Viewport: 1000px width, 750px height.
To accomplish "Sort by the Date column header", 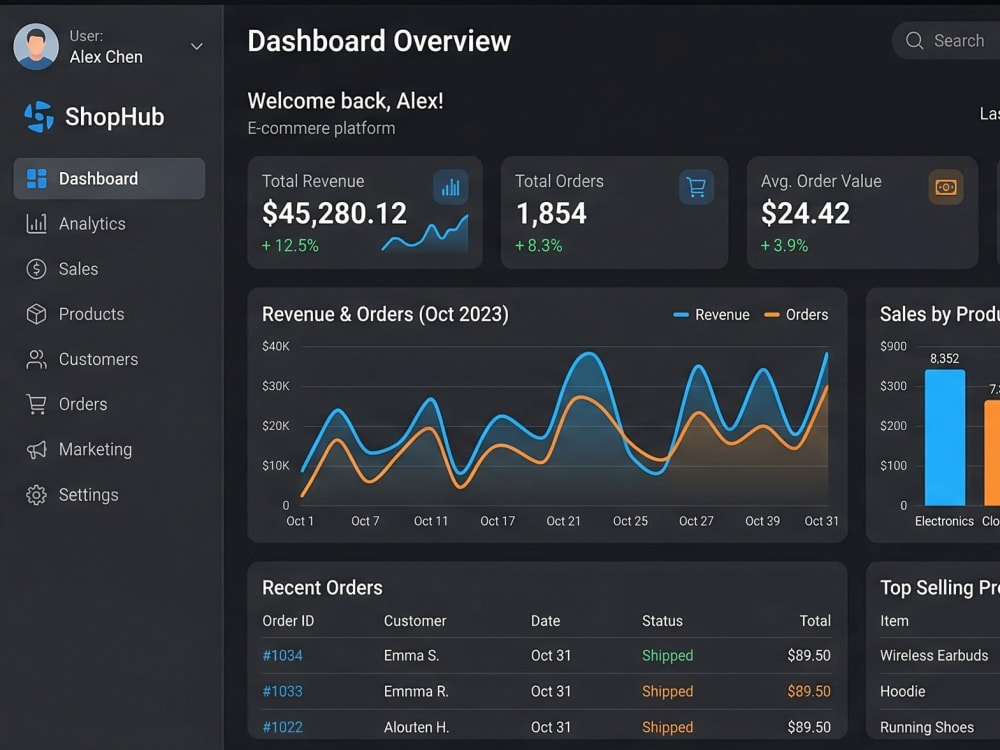I will point(545,621).
